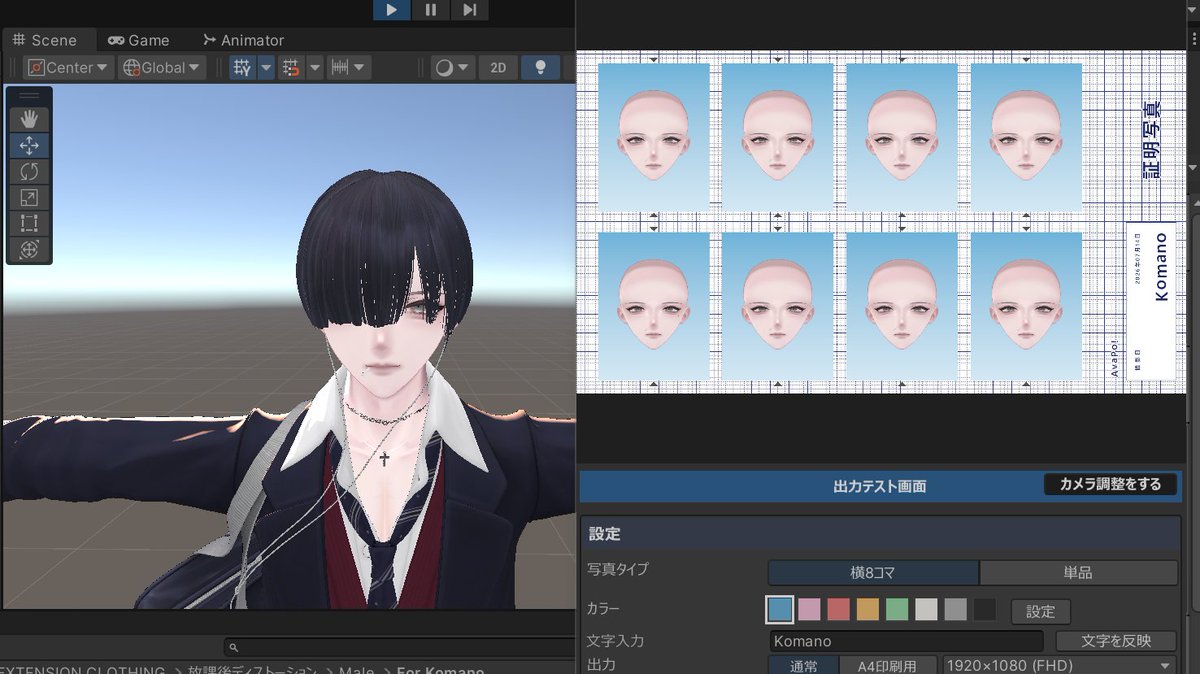Select 横8コマ photo type
1200x674 pixels.
[873, 572]
